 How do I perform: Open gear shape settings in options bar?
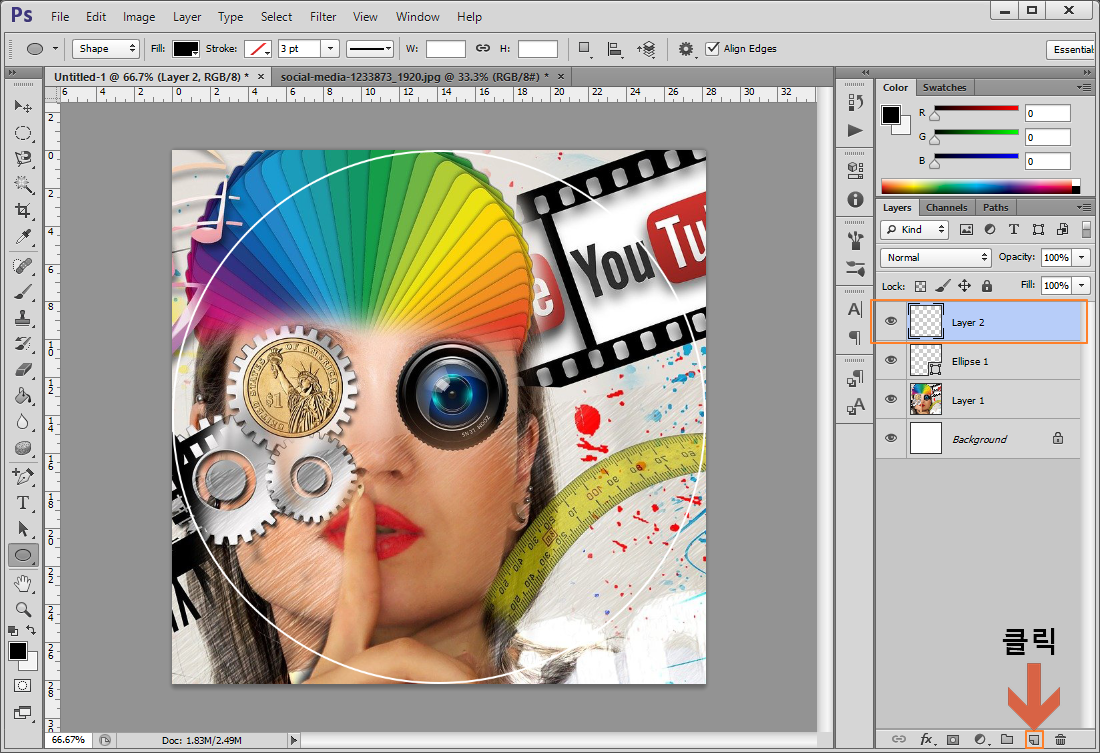[x=686, y=48]
